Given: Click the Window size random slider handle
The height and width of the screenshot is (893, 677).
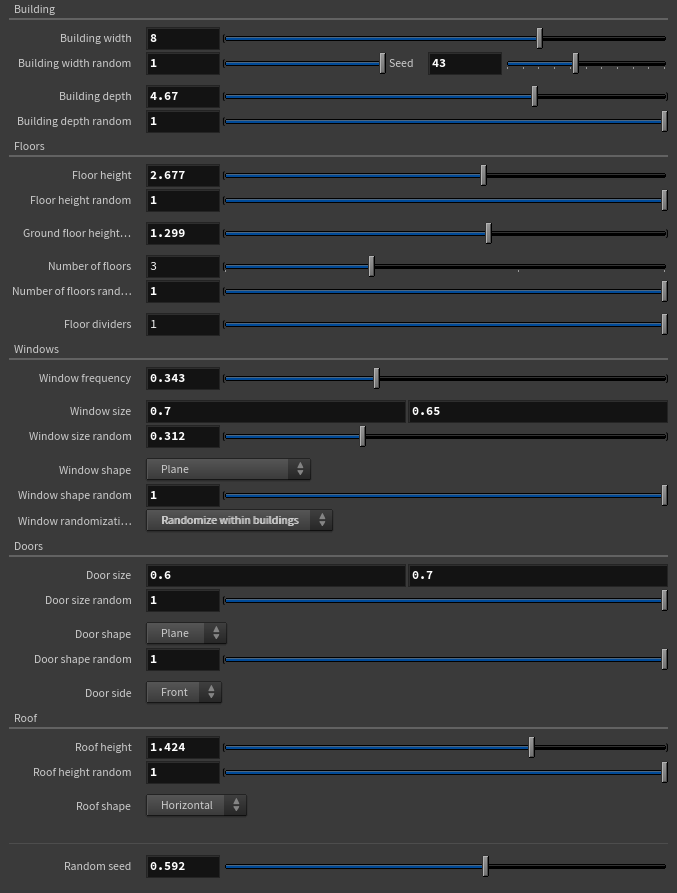Looking at the screenshot, I should pos(362,436).
